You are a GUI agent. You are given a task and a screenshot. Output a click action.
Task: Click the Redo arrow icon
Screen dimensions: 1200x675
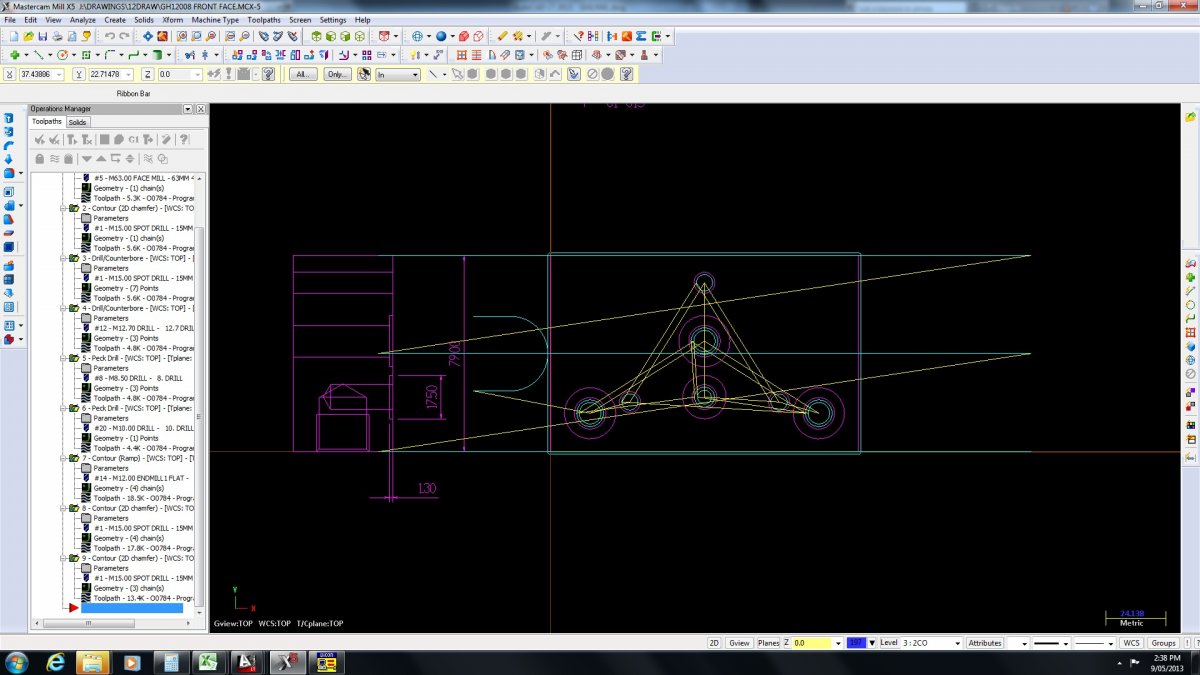tap(124, 36)
